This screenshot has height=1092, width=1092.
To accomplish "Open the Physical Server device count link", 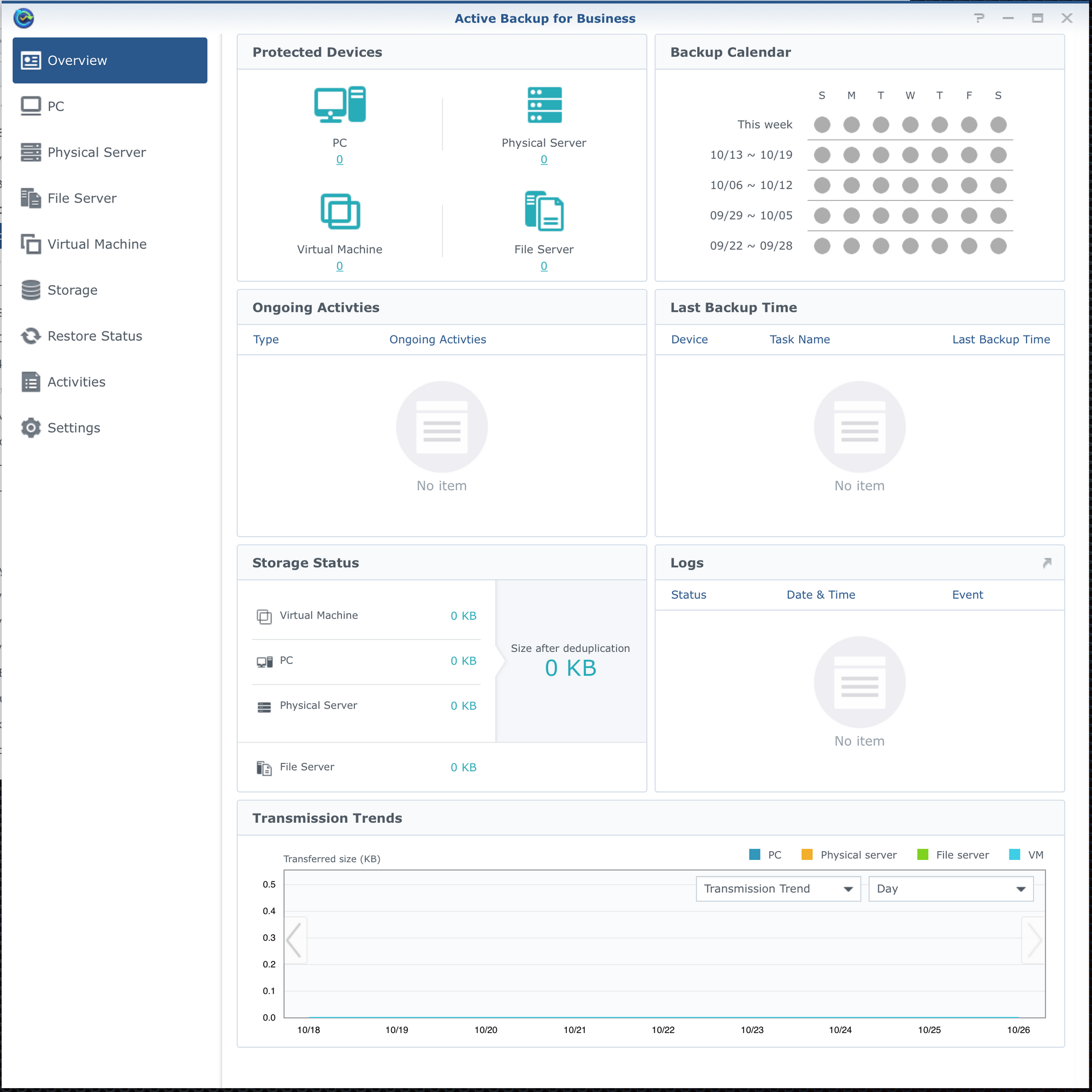I will point(544,159).
